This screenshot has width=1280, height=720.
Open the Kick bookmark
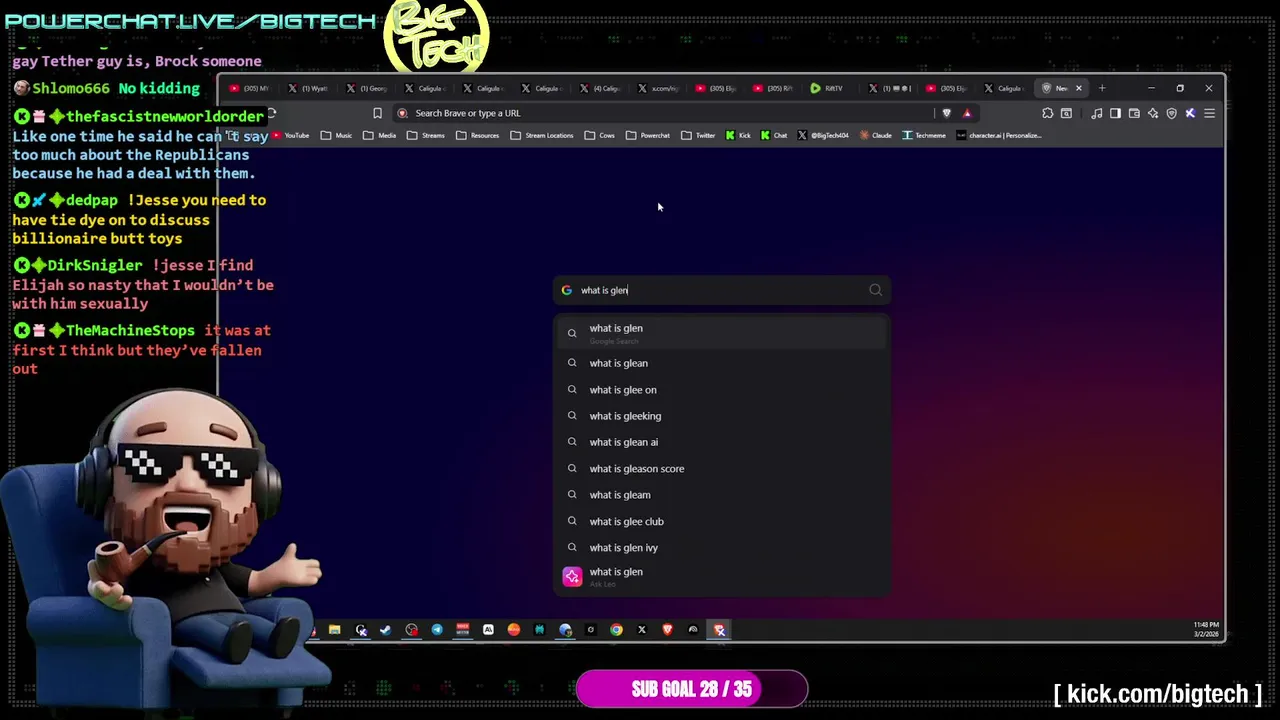[x=738, y=135]
